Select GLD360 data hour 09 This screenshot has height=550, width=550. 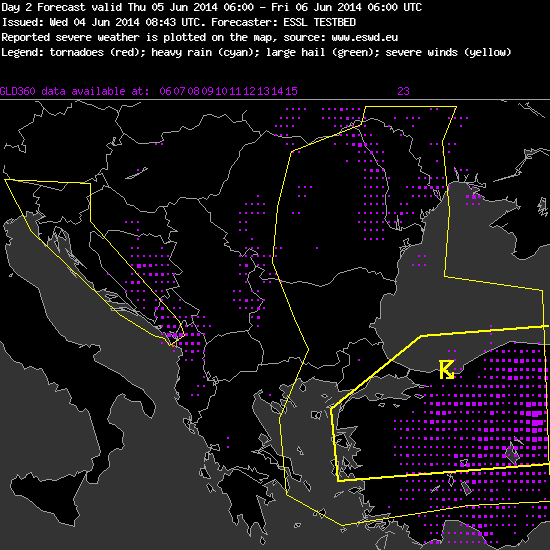tap(207, 92)
